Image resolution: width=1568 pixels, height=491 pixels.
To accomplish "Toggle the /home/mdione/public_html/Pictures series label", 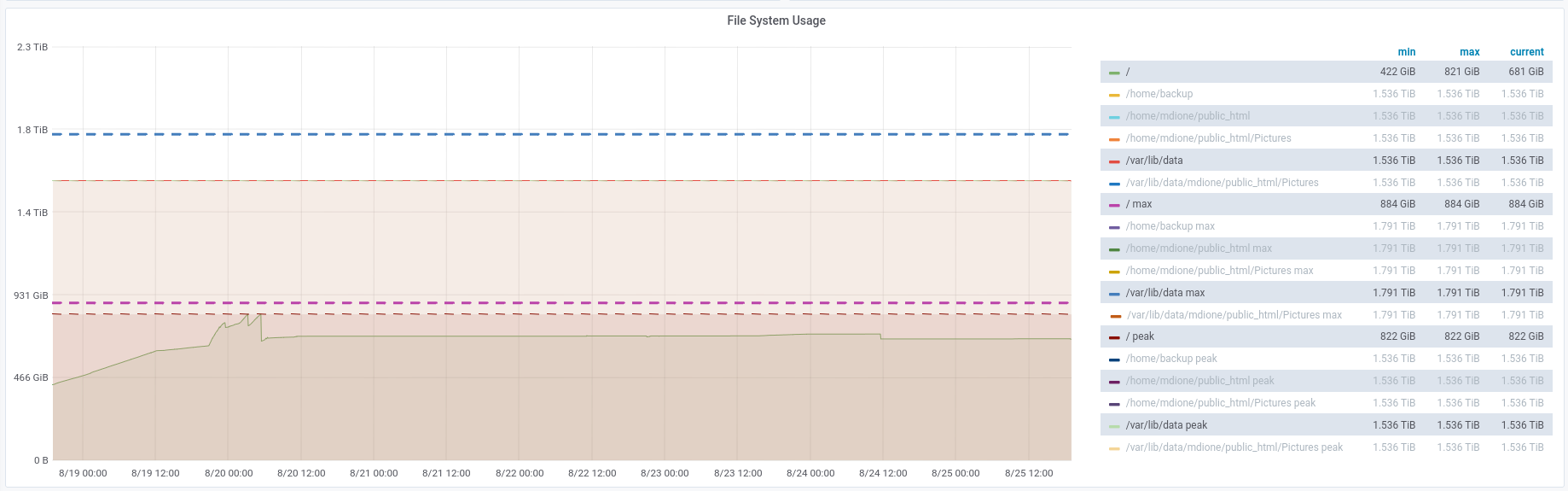I will pyautogui.click(x=1208, y=138).
